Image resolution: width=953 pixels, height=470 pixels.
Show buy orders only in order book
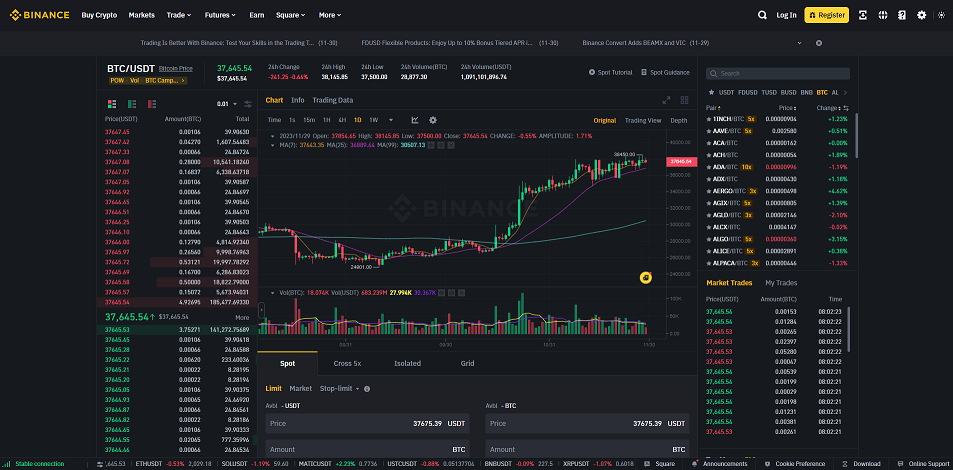pyautogui.click(x=132, y=104)
